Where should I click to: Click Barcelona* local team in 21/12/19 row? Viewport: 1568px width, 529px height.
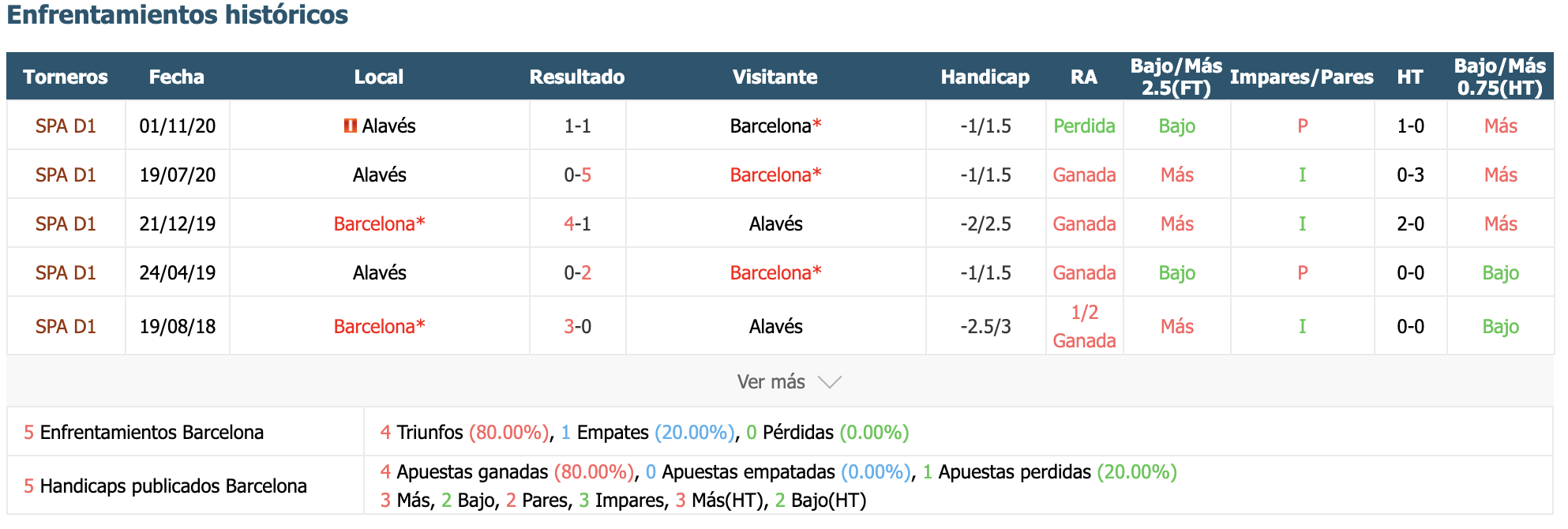point(379,223)
